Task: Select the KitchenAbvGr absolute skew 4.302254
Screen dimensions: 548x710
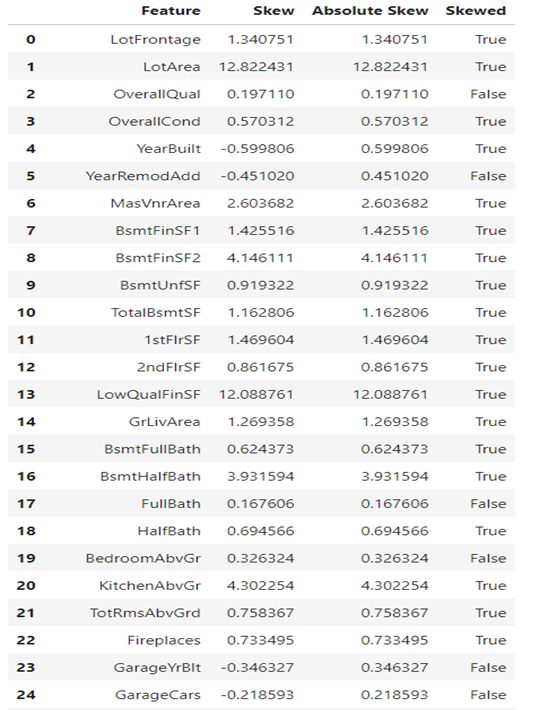Action: 394,586
